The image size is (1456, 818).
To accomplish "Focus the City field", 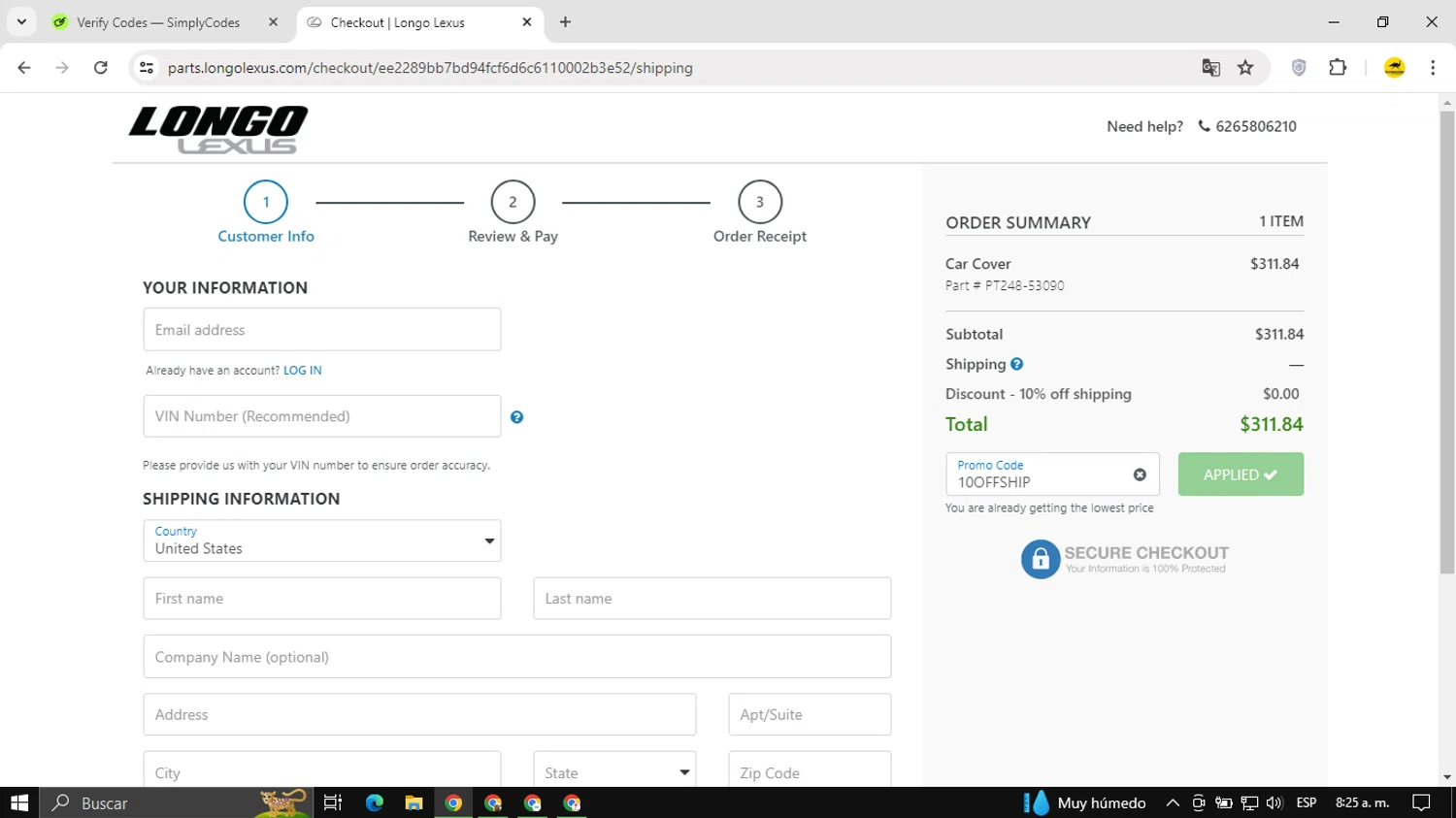I will click(322, 771).
